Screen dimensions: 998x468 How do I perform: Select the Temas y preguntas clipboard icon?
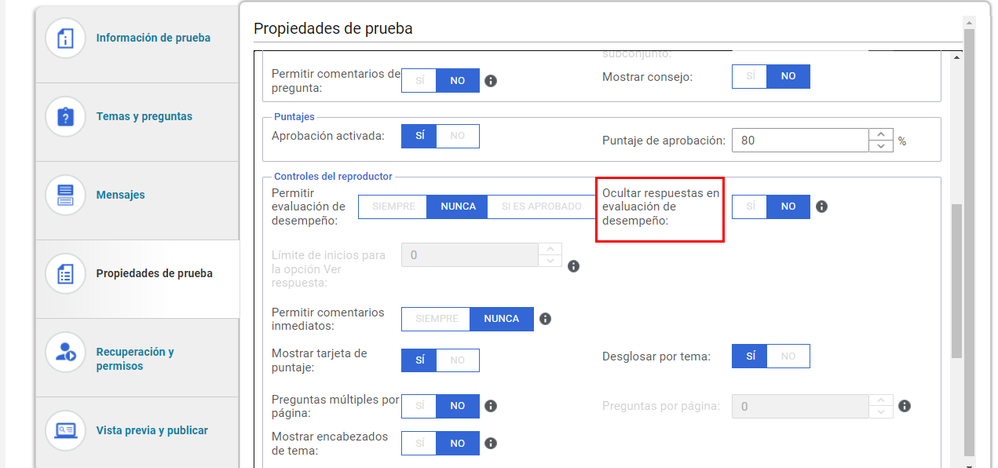tap(65, 117)
